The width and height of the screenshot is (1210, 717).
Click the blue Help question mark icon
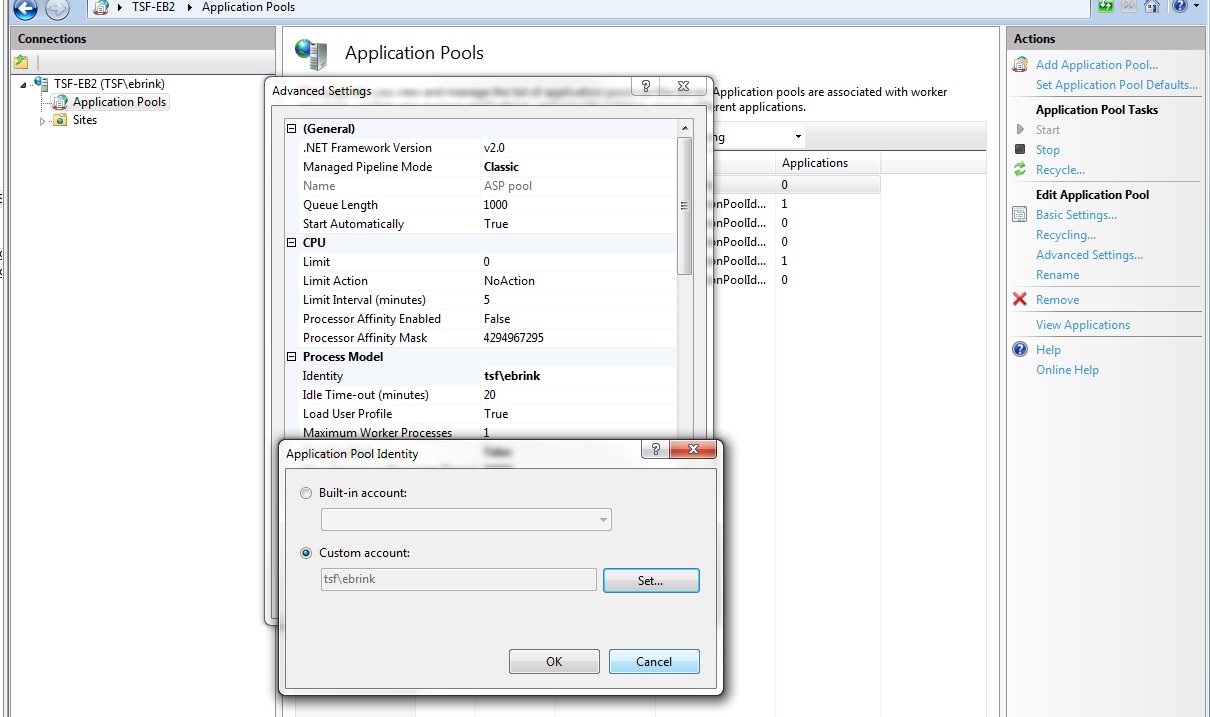point(1020,350)
